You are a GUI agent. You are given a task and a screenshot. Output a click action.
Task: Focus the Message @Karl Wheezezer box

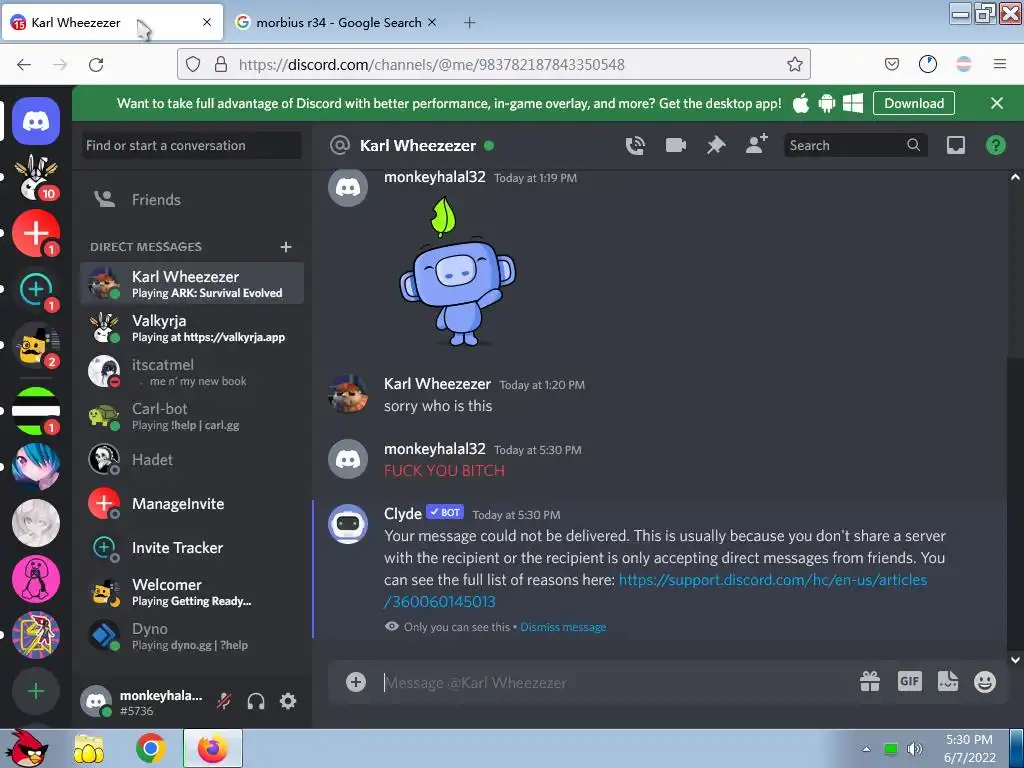pyautogui.click(x=614, y=682)
